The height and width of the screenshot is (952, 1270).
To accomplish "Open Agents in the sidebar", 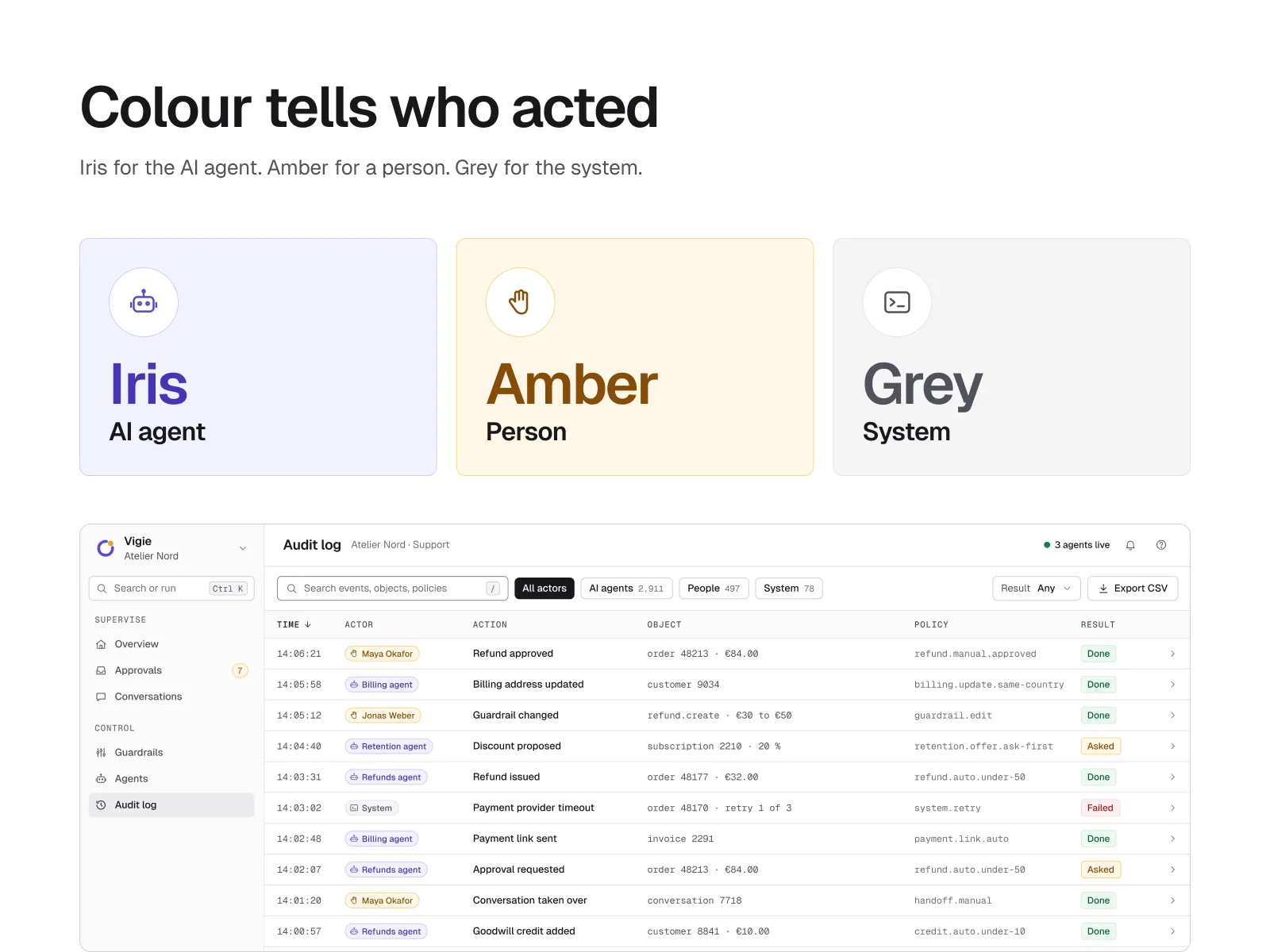I will (x=171, y=778).
